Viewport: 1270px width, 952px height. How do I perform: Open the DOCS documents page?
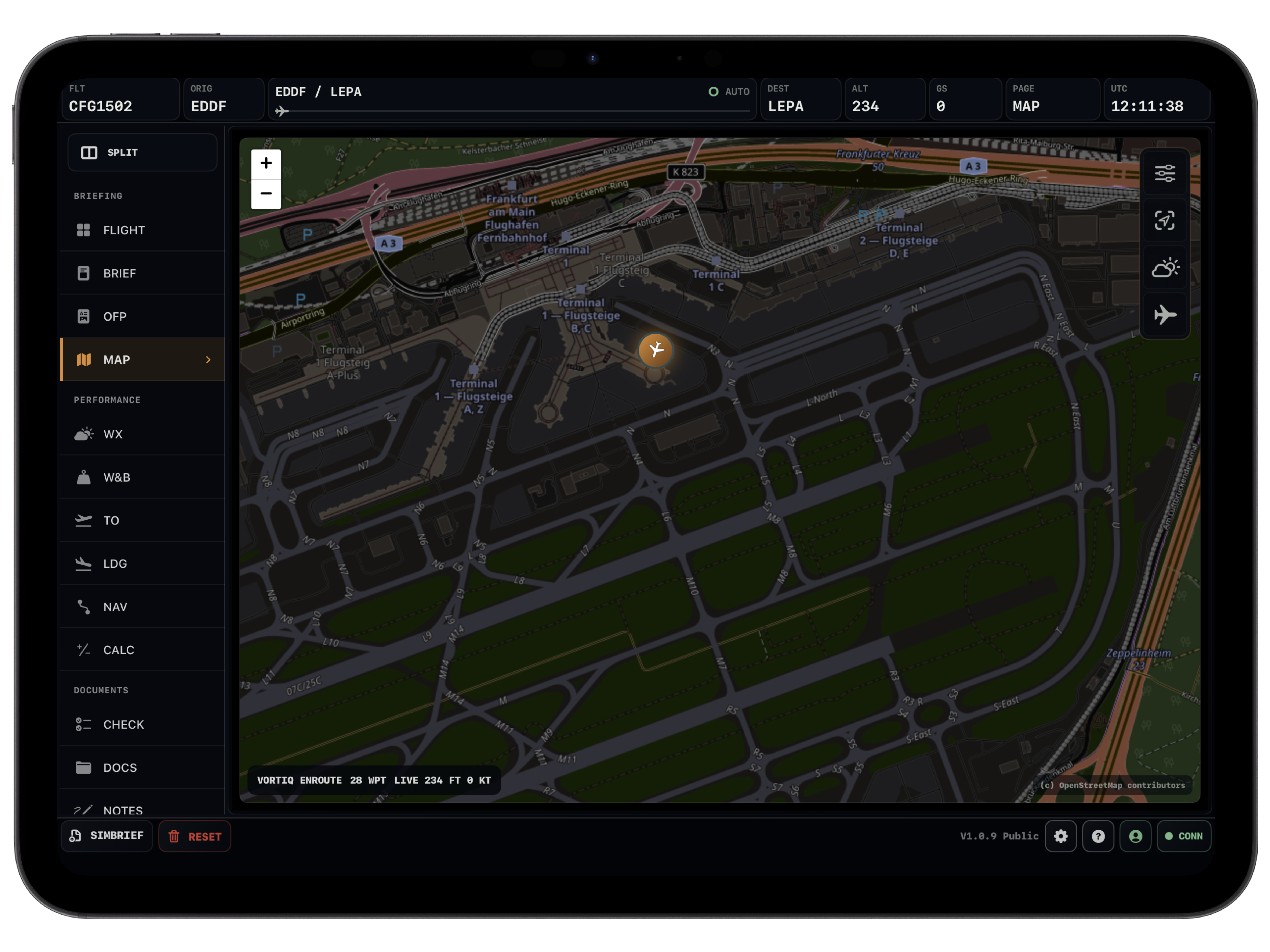click(142, 767)
